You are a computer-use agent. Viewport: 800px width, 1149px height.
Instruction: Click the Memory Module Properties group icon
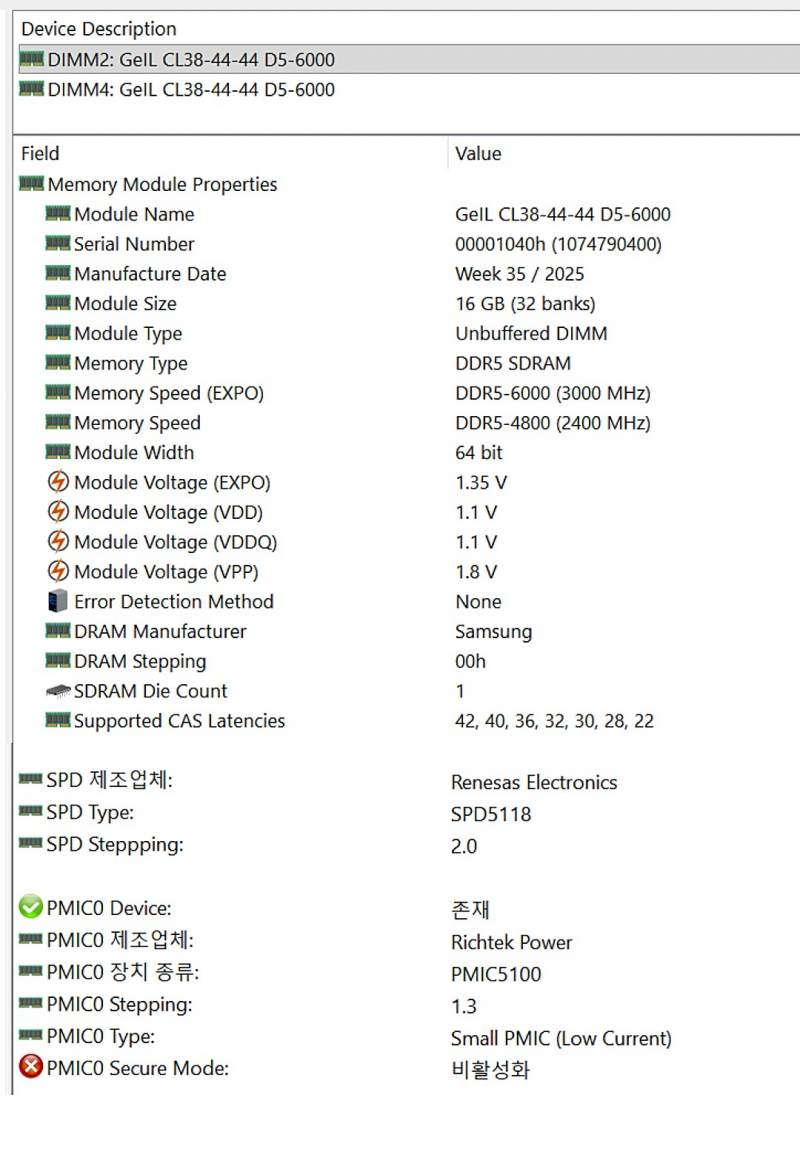coord(32,184)
